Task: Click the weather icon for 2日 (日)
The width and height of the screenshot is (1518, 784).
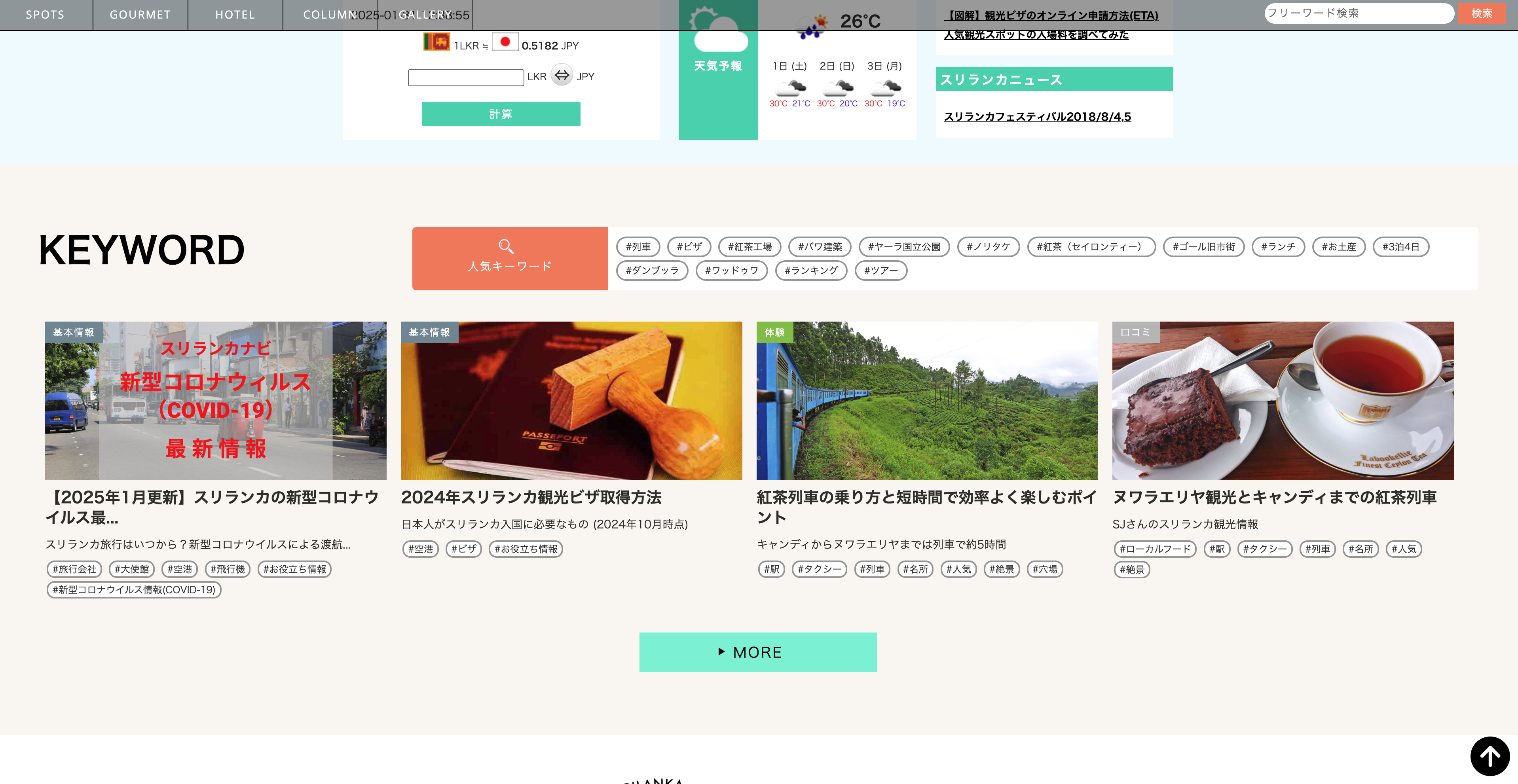Action: pyautogui.click(x=837, y=88)
